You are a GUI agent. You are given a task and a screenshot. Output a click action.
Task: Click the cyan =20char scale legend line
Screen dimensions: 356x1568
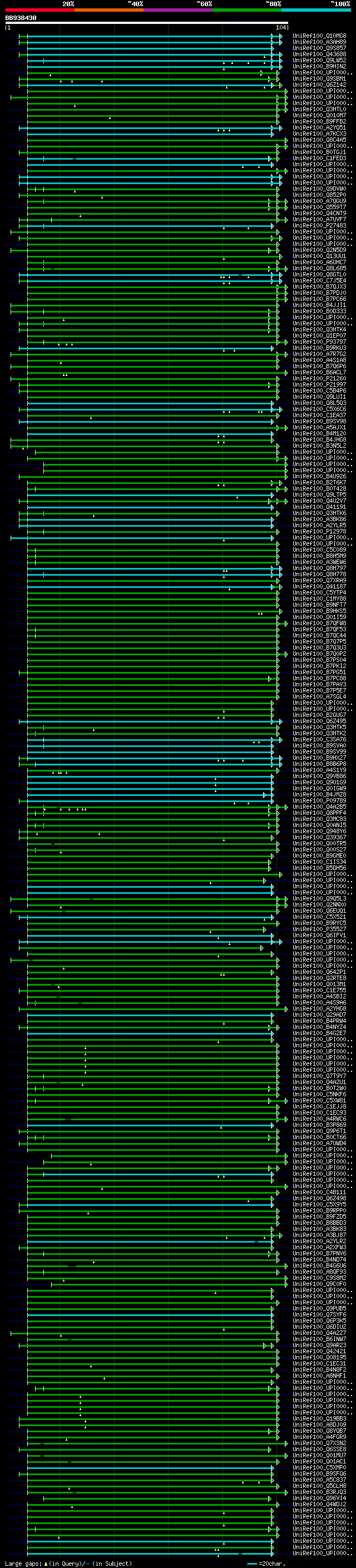(x=252, y=1564)
